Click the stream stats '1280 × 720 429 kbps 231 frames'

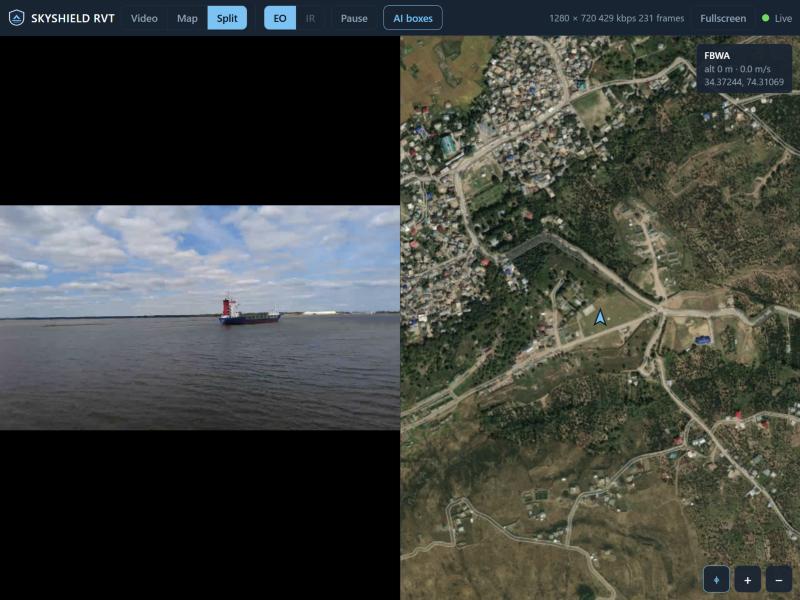(616, 18)
